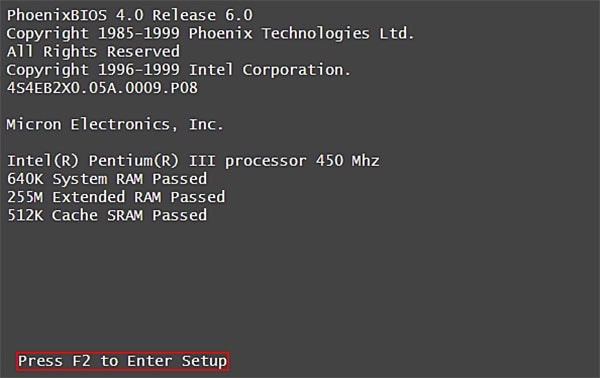Screen dimensions: 600x378
Task: Click 'F2' in the setup prompt
Action: (x=82, y=361)
